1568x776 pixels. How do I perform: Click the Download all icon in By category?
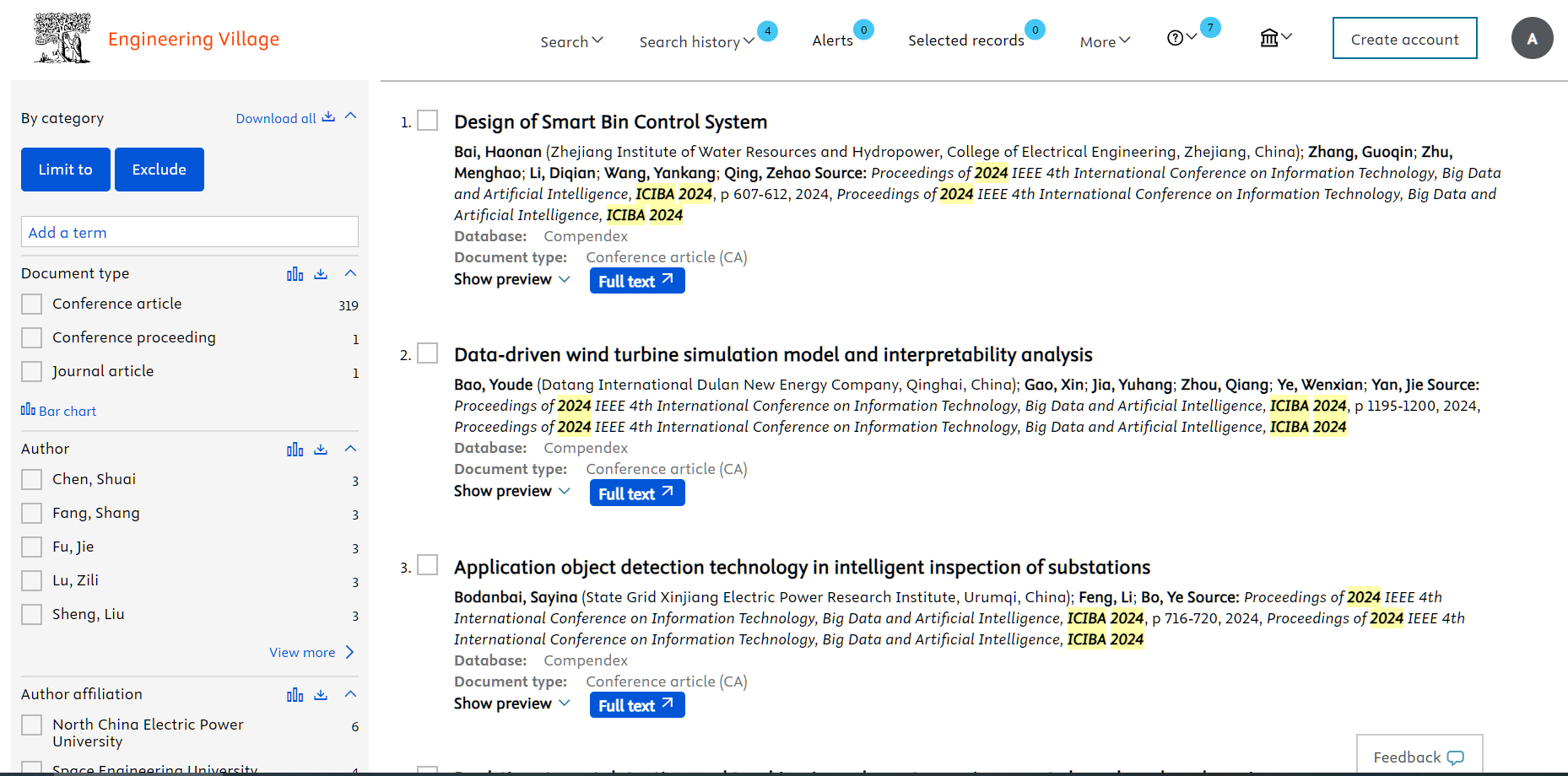(x=328, y=117)
